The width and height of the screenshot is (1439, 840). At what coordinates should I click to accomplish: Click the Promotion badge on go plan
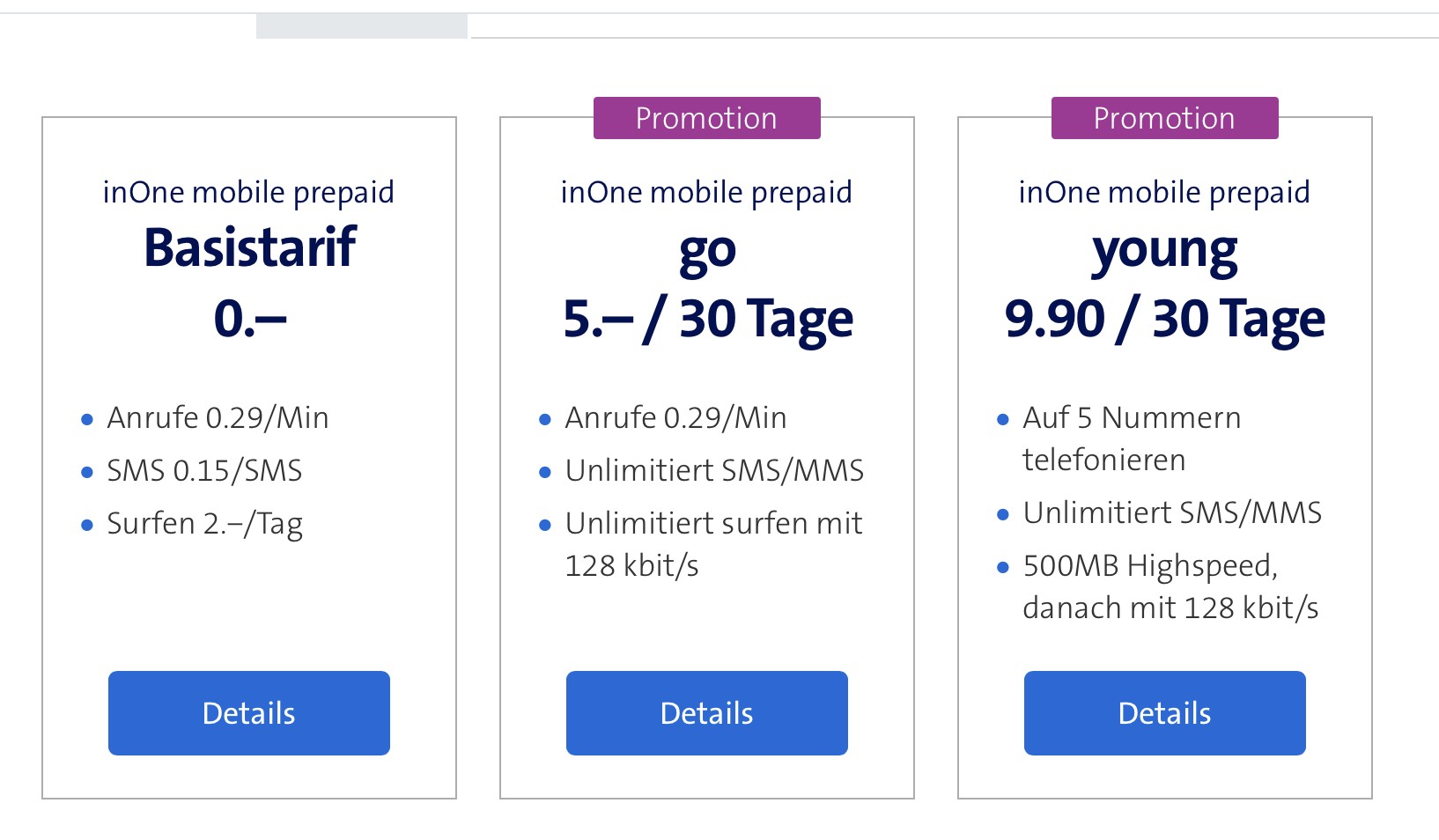click(x=706, y=118)
